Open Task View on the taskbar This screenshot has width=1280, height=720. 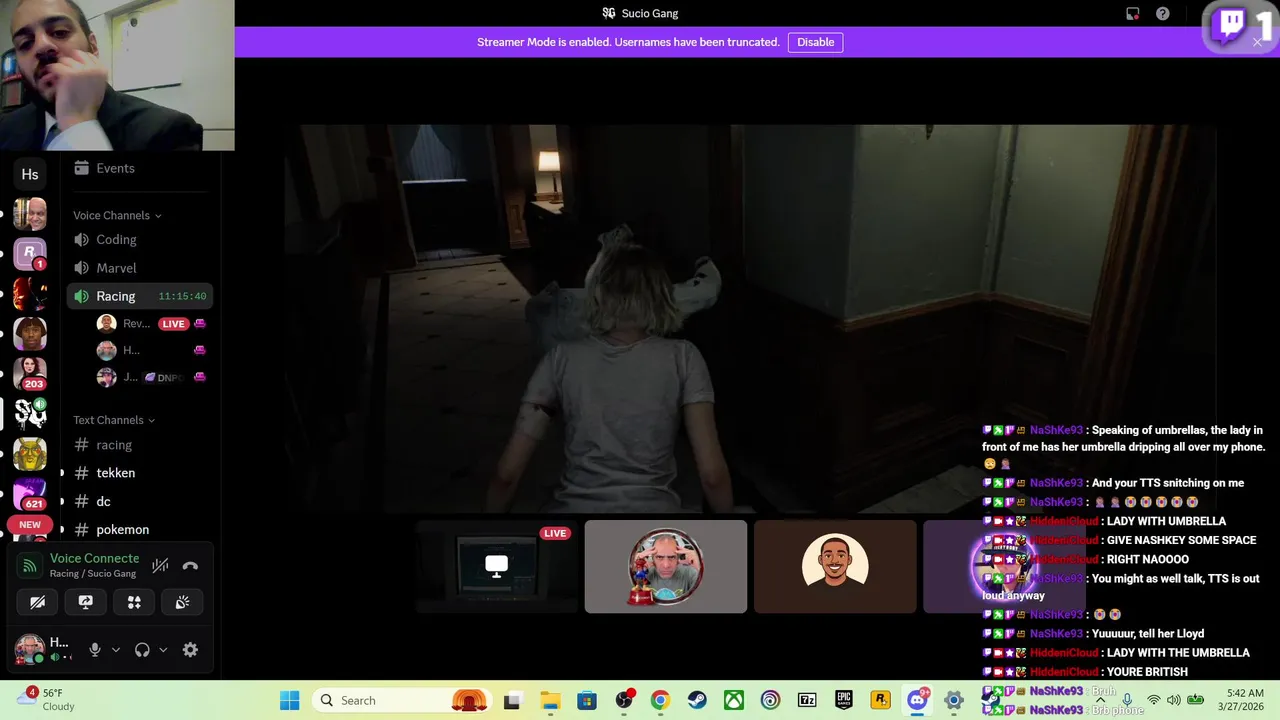pos(512,700)
